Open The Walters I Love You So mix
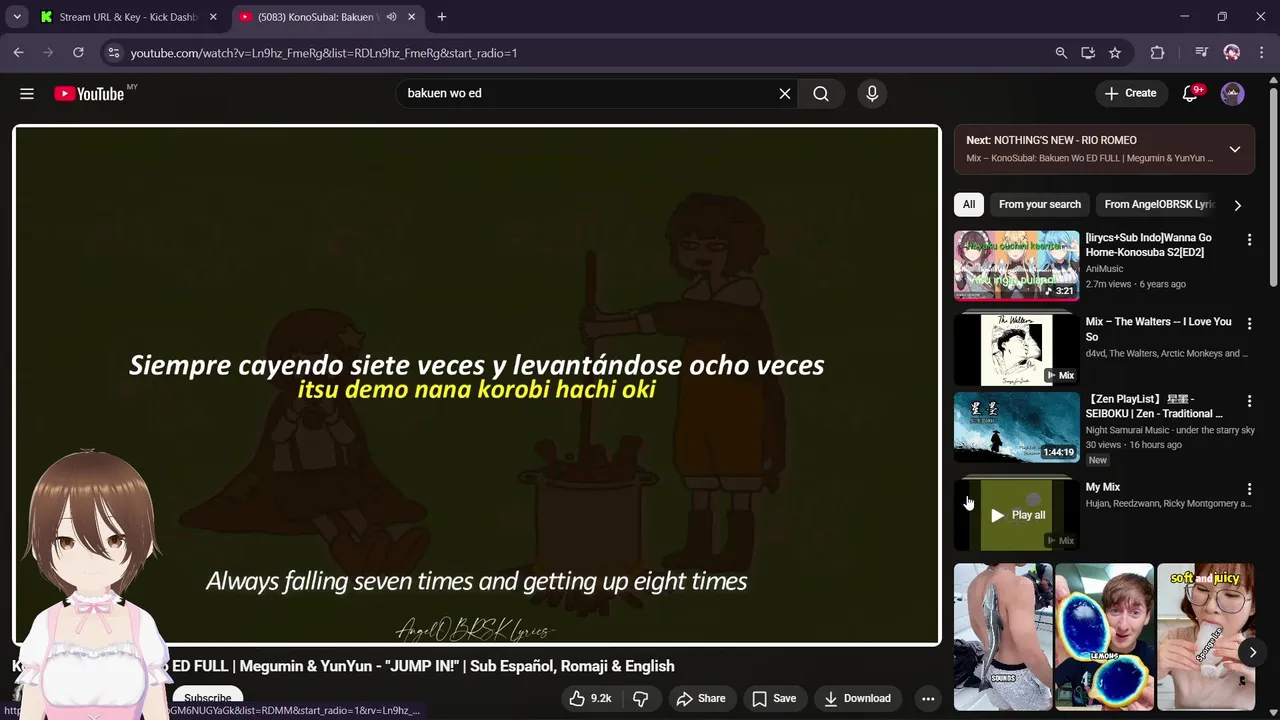 tap(1016, 349)
